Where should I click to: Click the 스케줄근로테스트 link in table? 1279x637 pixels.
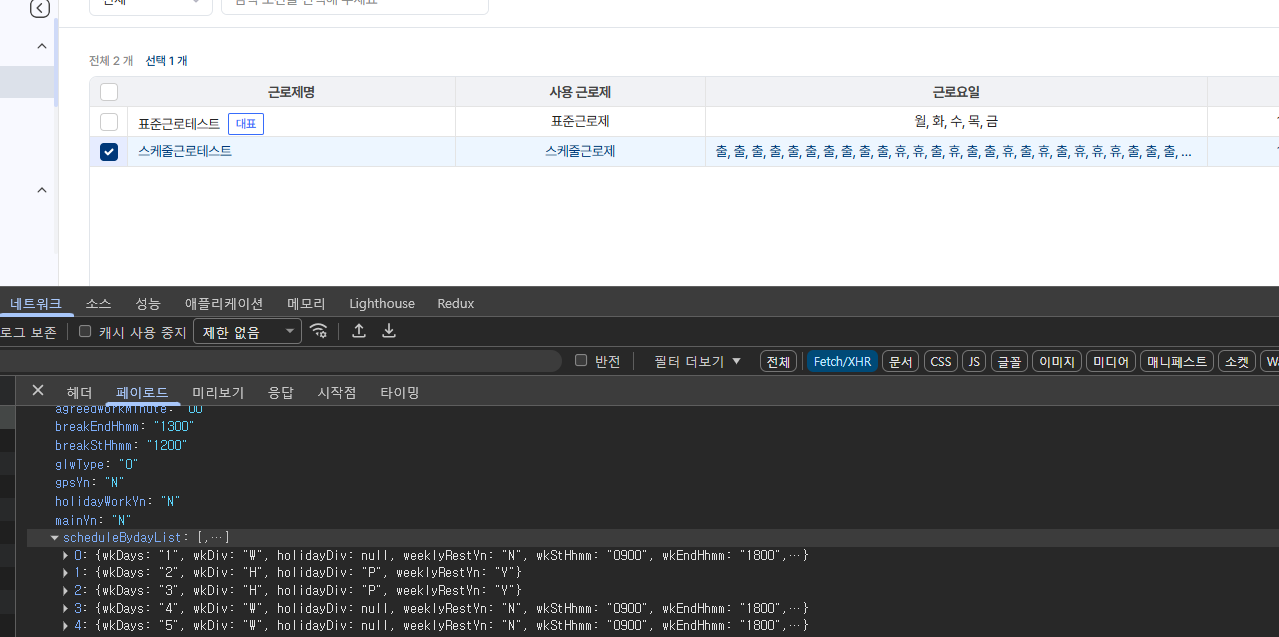pos(185,151)
